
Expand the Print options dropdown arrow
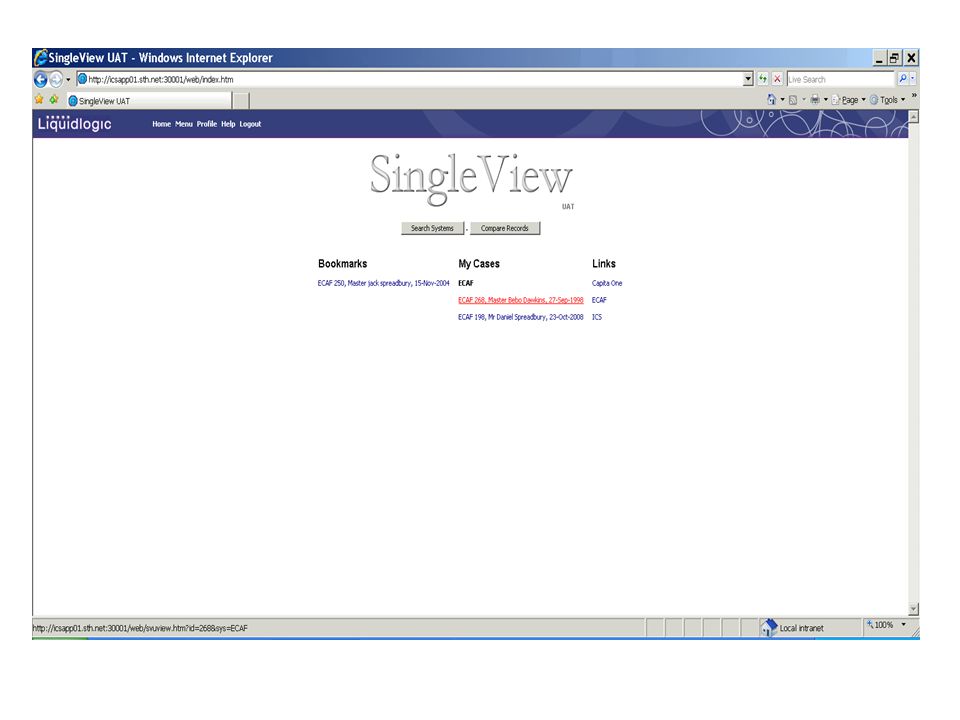click(x=825, y=100)
